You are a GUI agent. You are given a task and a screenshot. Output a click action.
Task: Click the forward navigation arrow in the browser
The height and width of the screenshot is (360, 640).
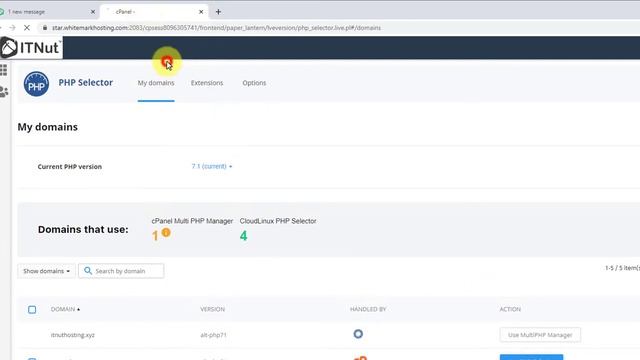tap(12, 28)
